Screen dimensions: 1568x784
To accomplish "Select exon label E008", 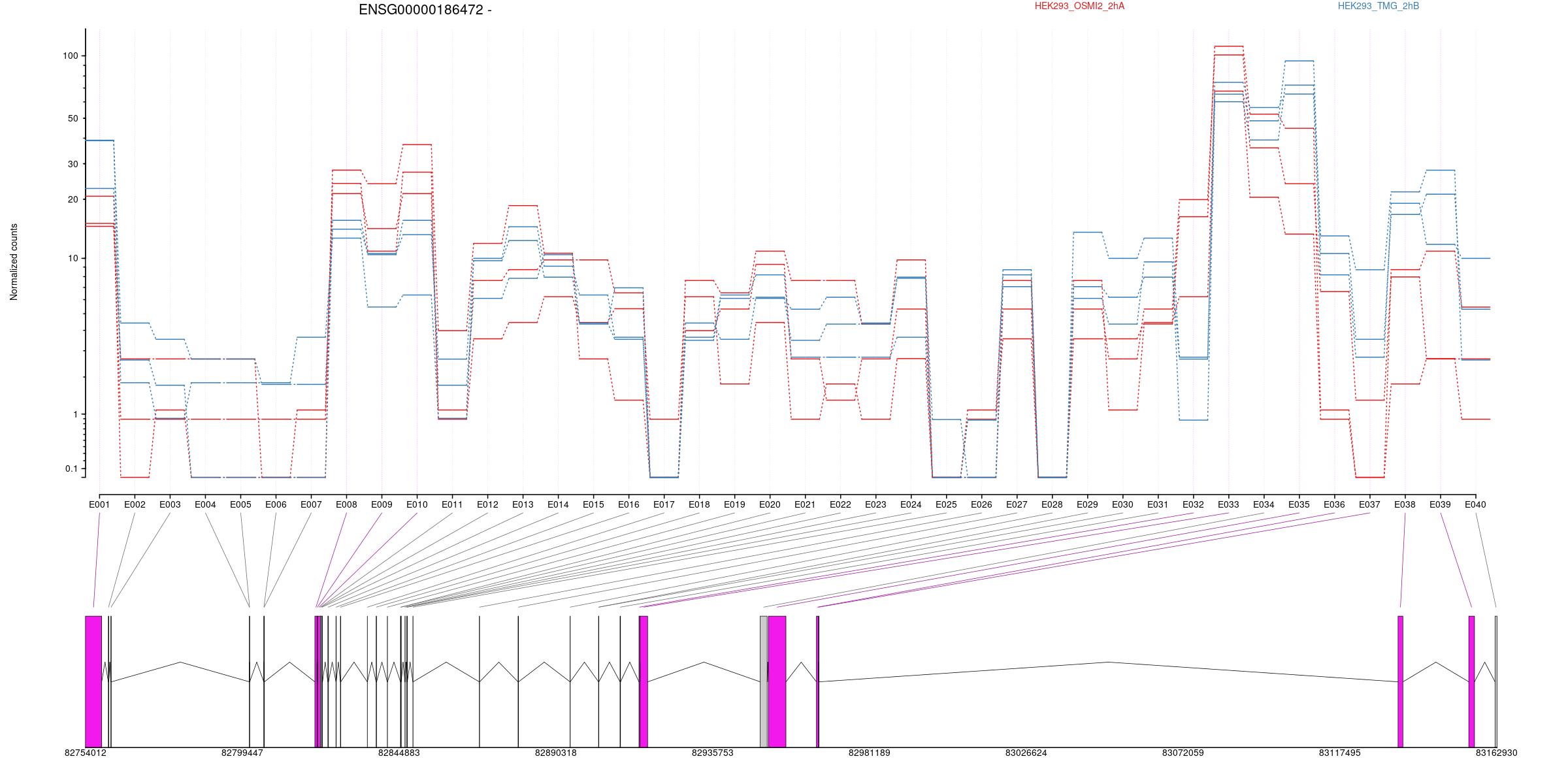I will click(346, 504).
